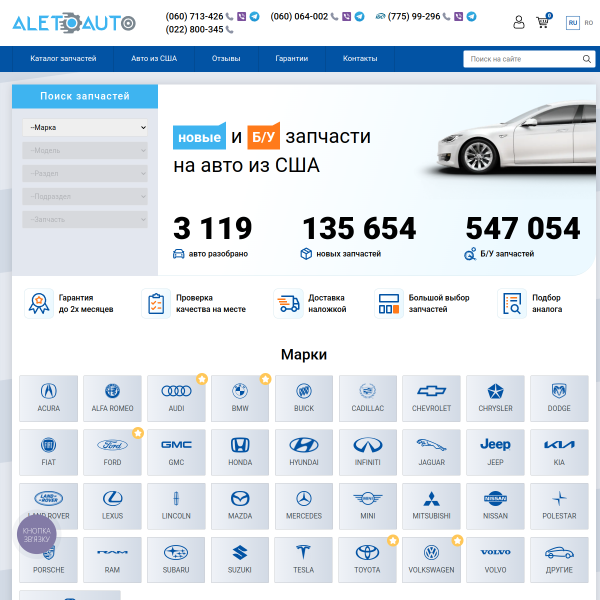Select the Tesla brand tile
Viewport: 600px width, 600px height.
click(x=304, y=560)
